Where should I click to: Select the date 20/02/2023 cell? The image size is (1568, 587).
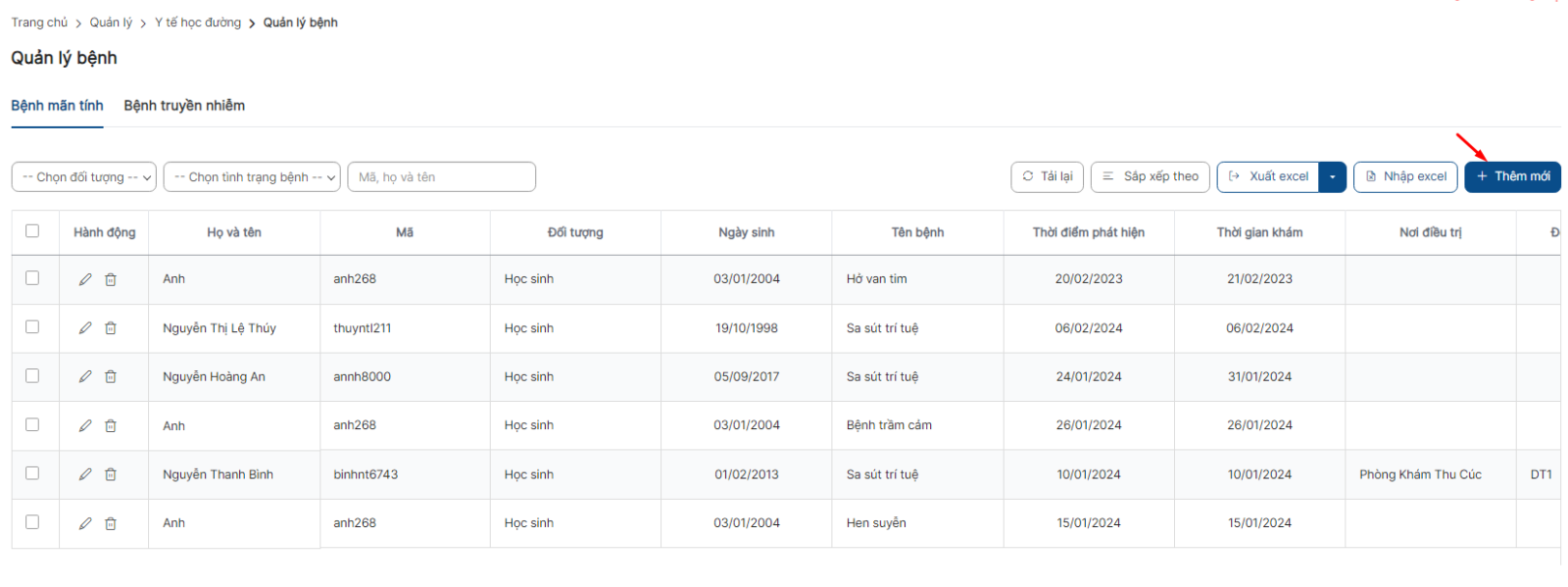1089,279
